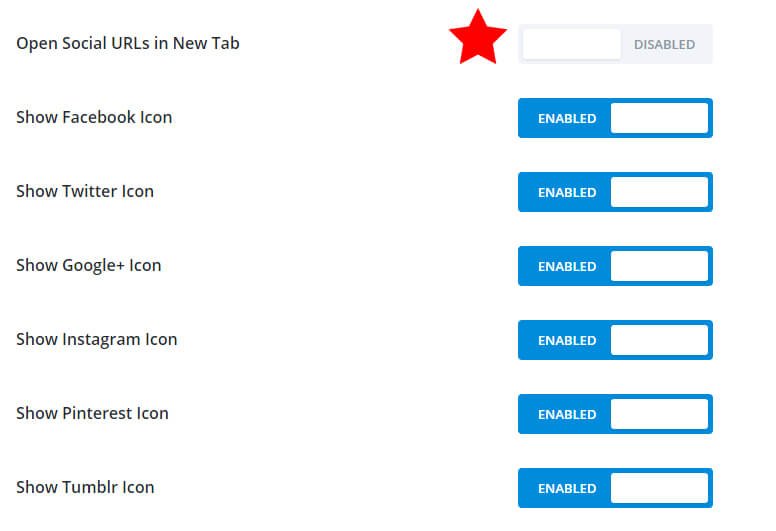This screenshot has height=531, width=776.
Task: Click the white handle of the Tumblr toggle
Action: click(659, 488)
